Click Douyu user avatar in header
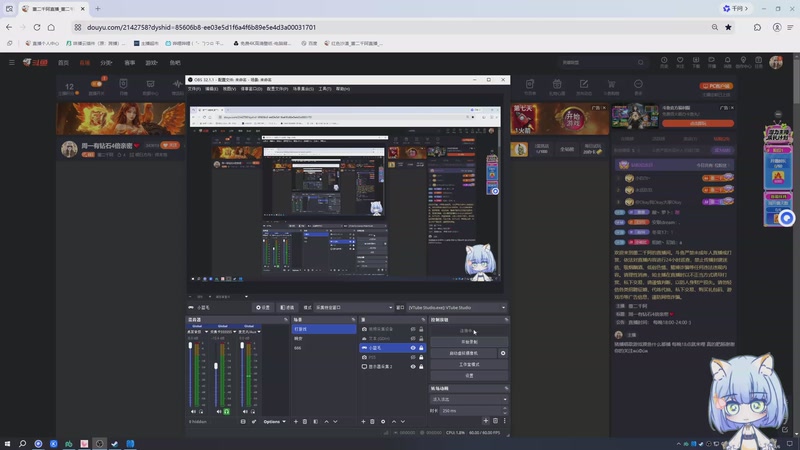Viewport: 800px width, 450px height. click(x=776, y=62)
